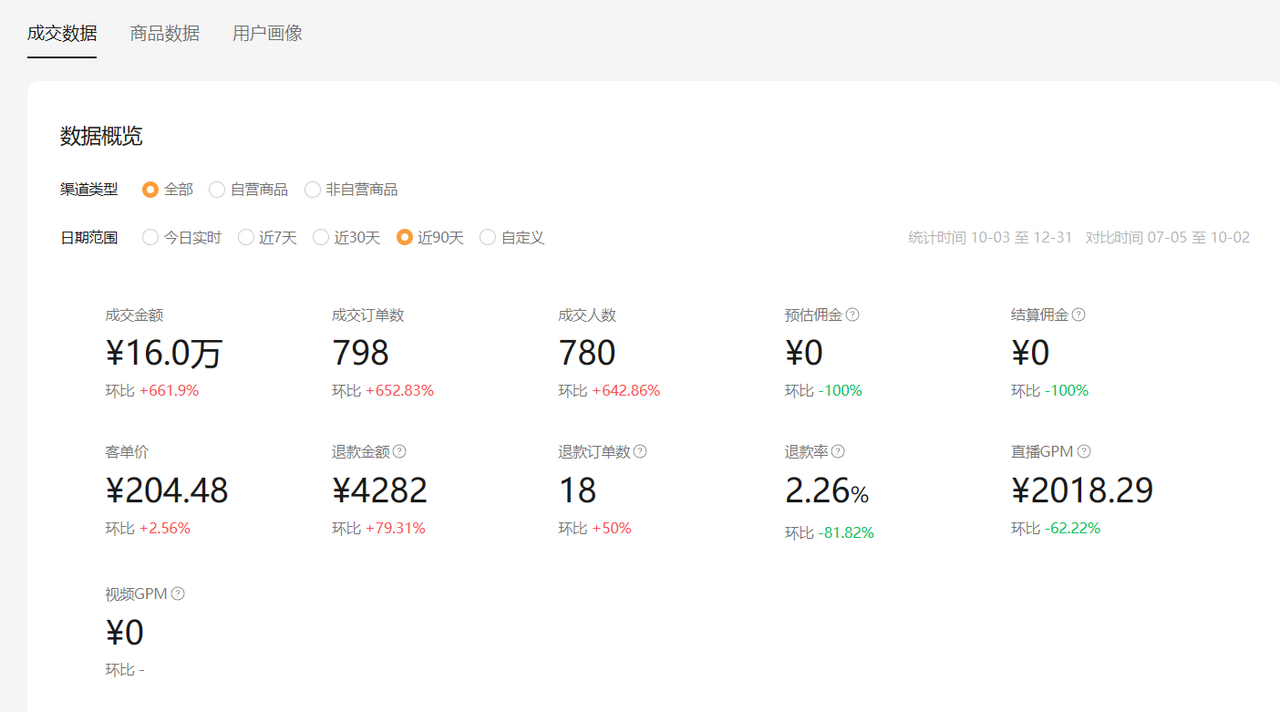Select 近30天 date range option
The width and height of the screenshot is (1280, 712).
click(x=321, y=238)
